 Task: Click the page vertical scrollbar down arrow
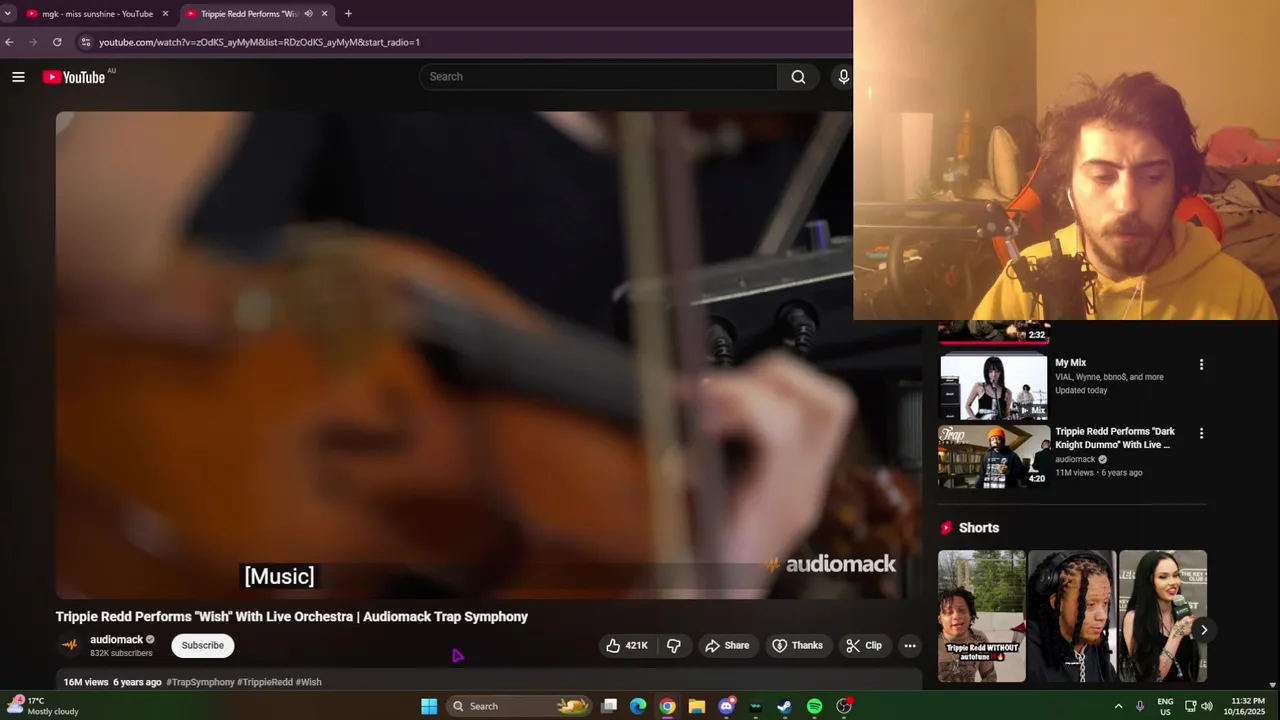1273,685
